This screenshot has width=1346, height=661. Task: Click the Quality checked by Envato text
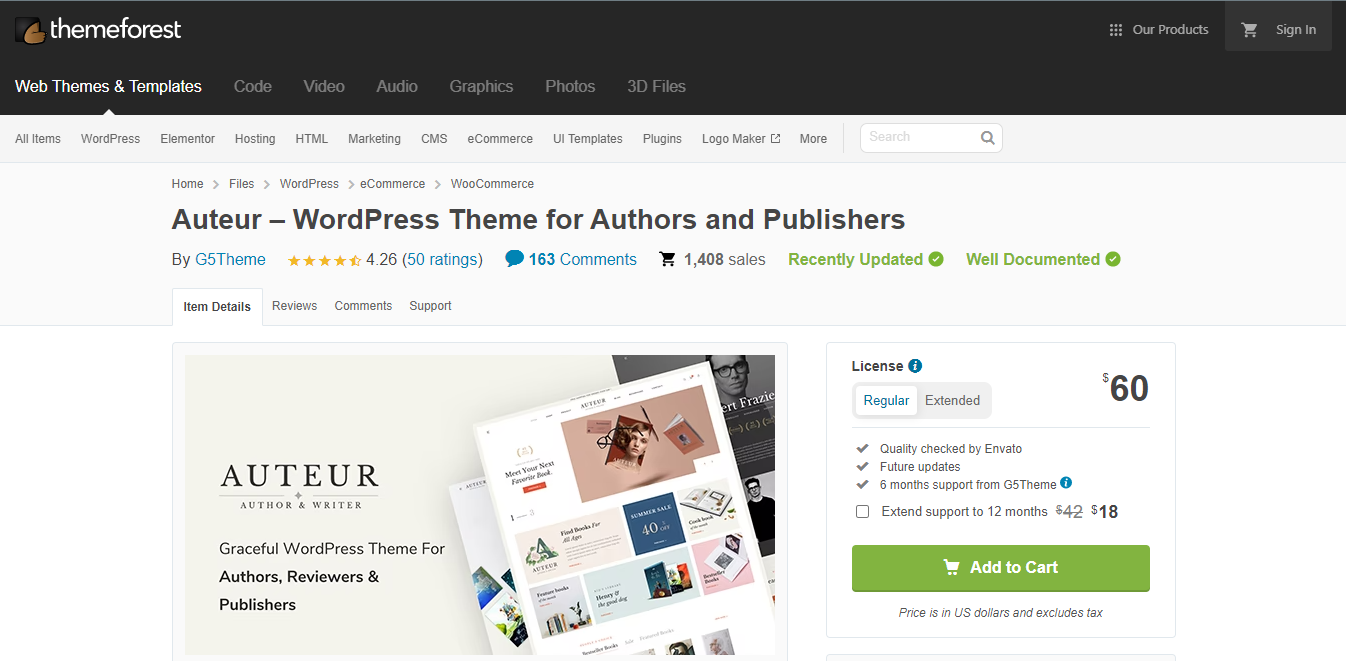(951, 449)
